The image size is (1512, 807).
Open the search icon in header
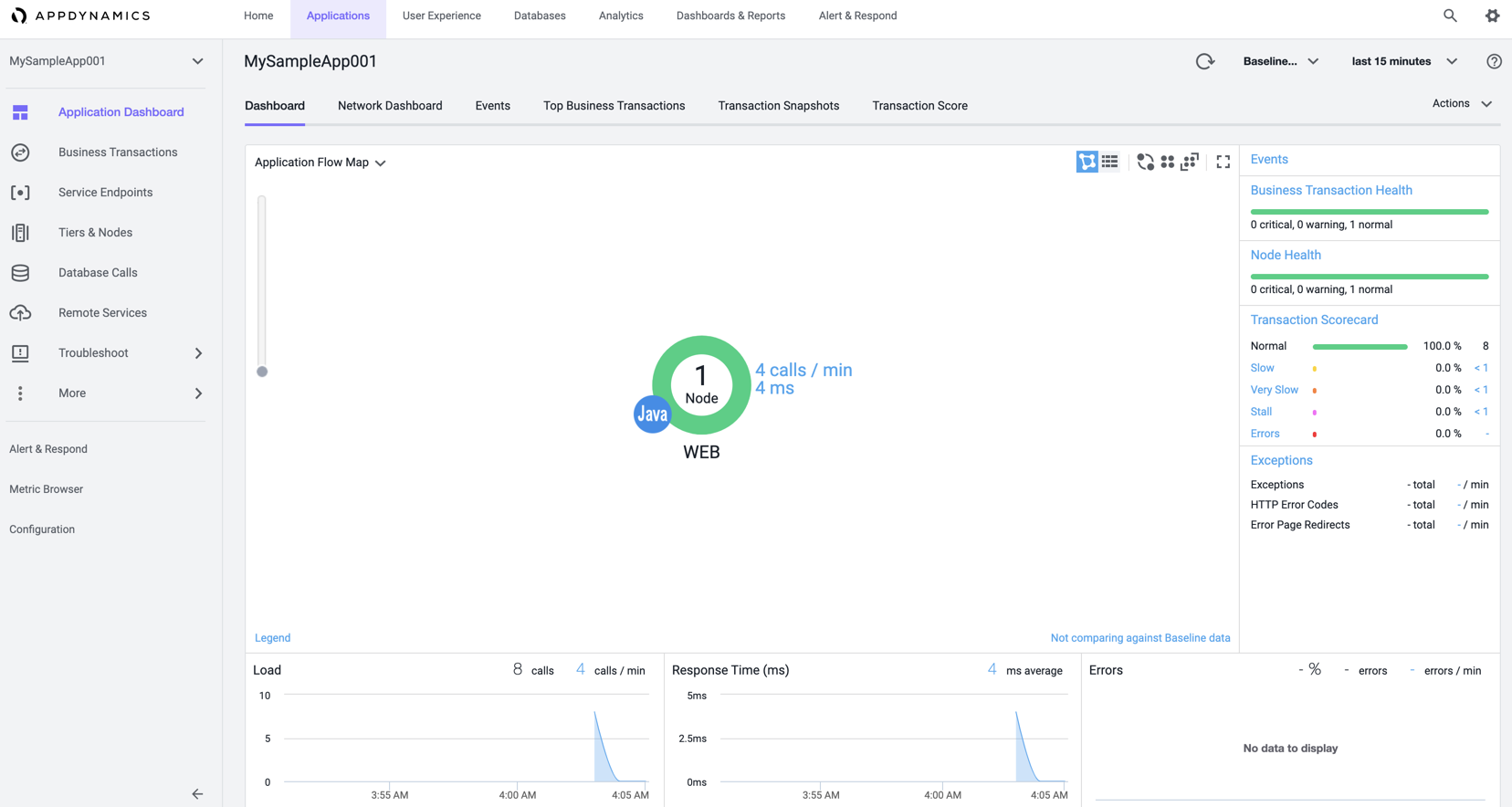[1450, 16]
